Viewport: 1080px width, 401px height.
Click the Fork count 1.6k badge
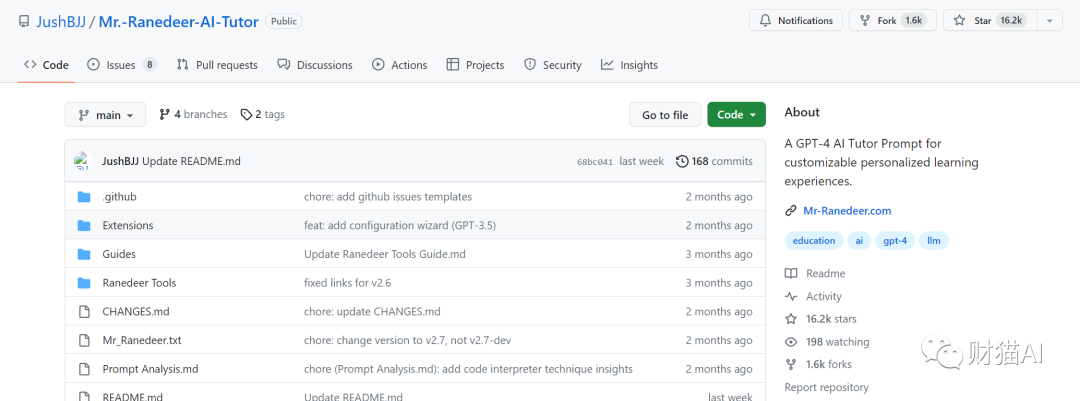[x=913, y=21]
